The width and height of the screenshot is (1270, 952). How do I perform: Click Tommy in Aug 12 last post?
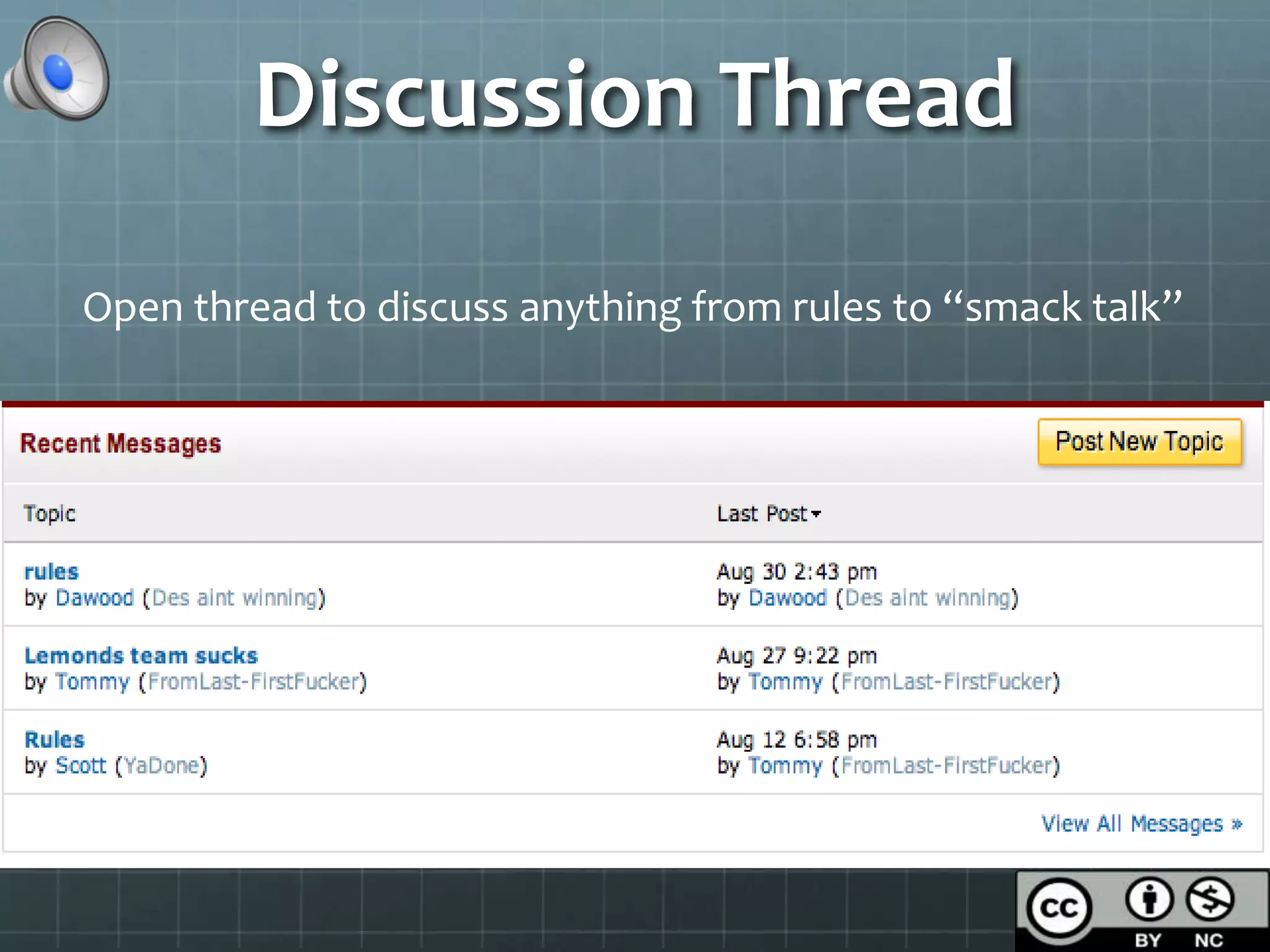785,766
